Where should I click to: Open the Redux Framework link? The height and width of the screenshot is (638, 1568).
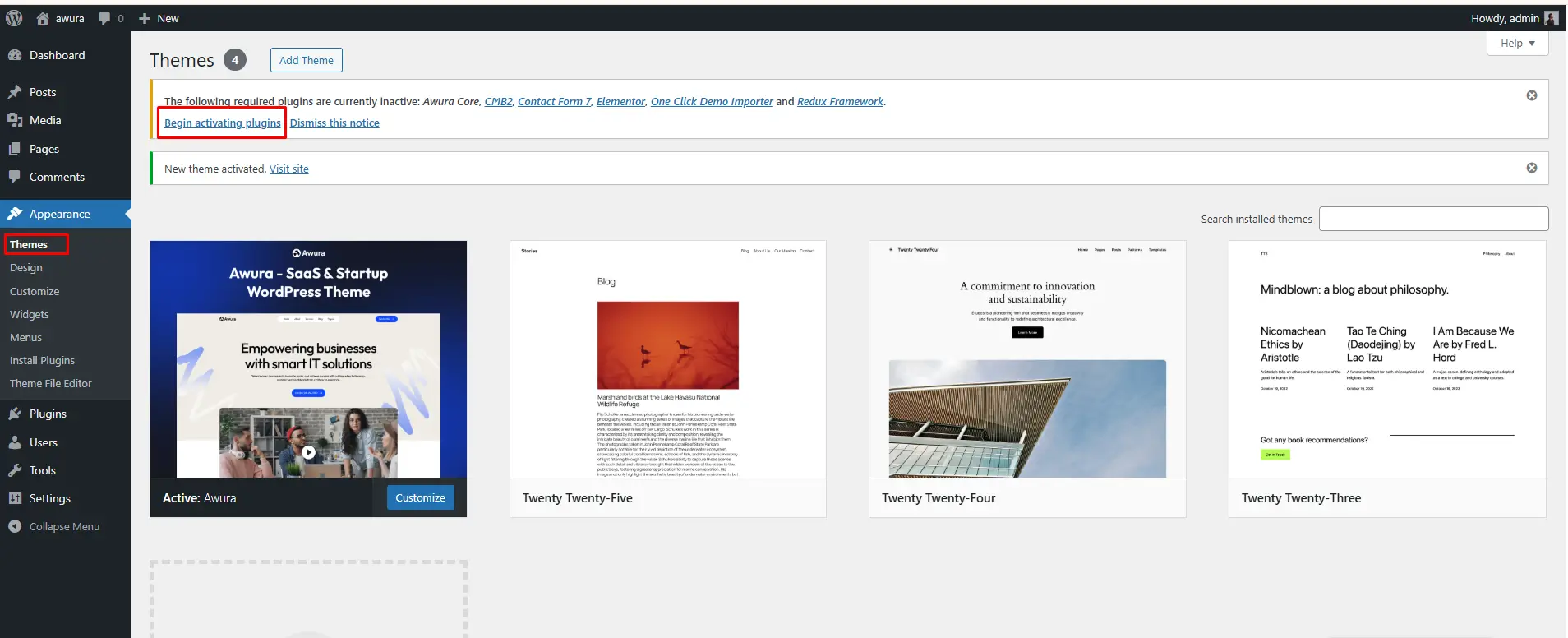[840, 101]
